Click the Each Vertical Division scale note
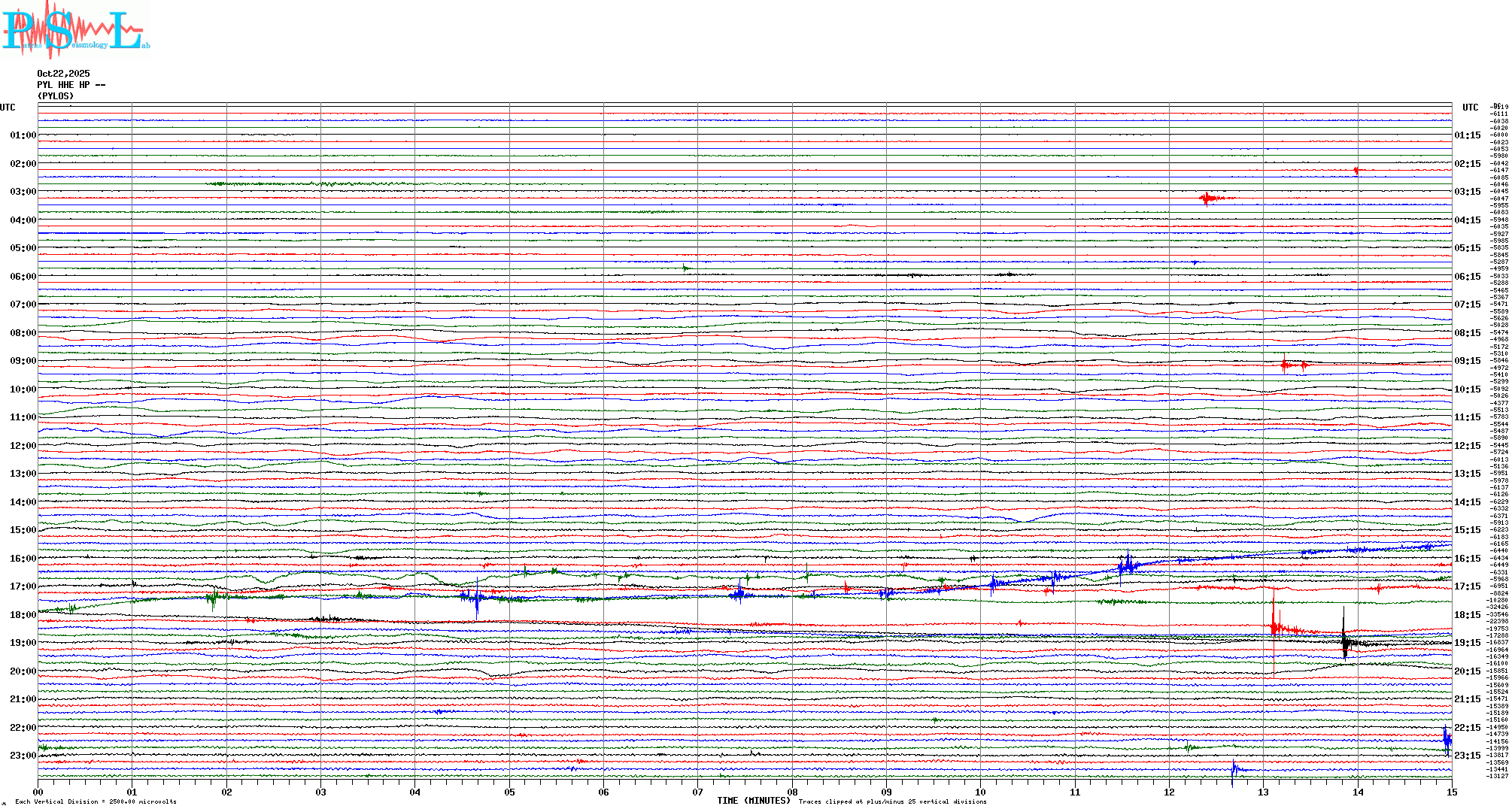 (96, 801)
